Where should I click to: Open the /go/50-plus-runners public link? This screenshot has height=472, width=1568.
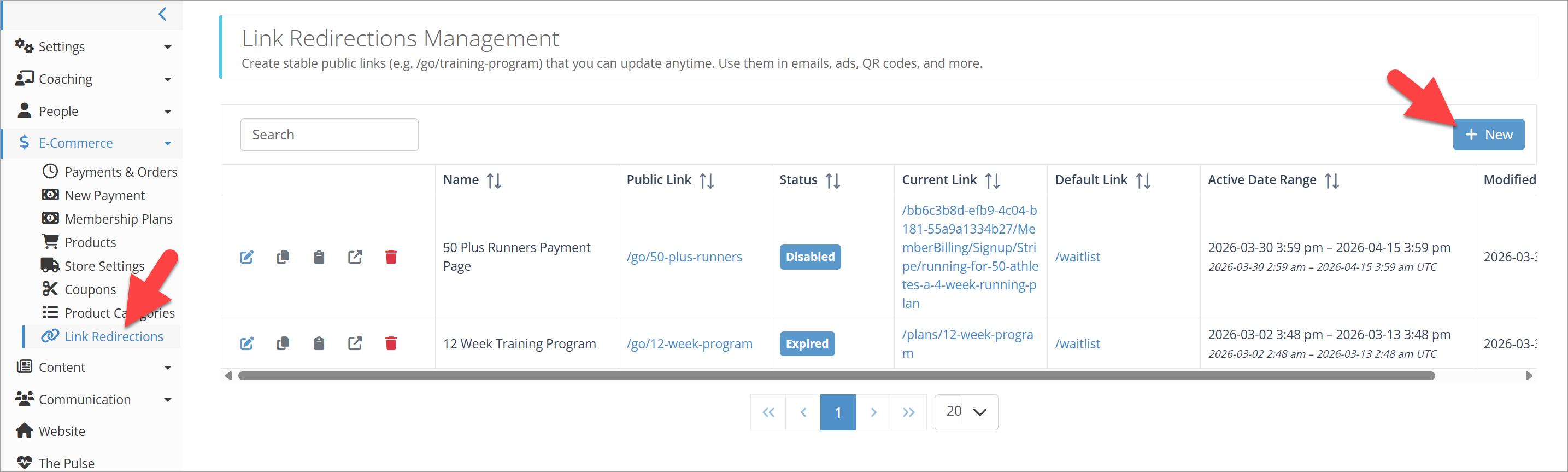click(x=684, y=257)
